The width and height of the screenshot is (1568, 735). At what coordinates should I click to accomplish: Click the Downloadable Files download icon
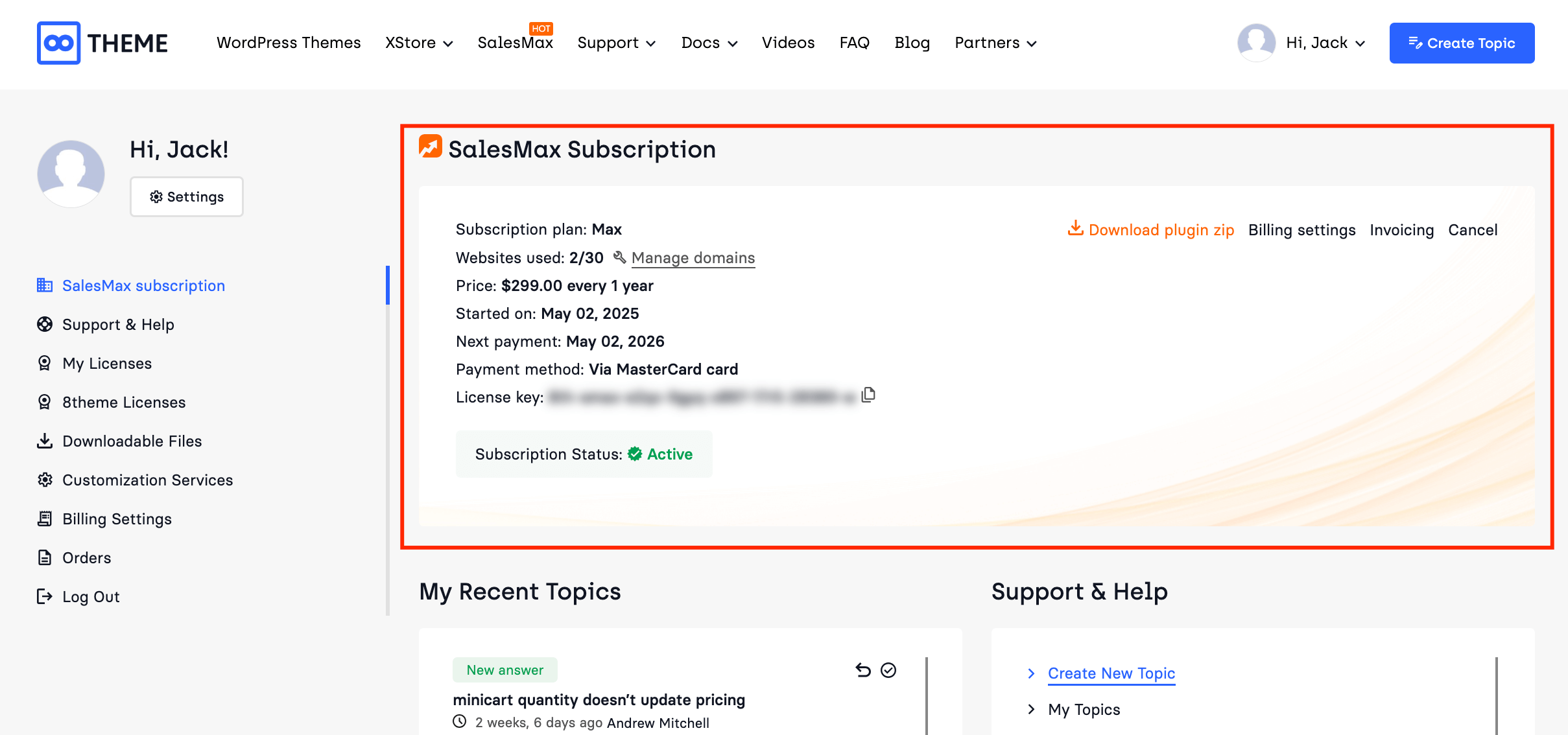[x=44, y=441]
